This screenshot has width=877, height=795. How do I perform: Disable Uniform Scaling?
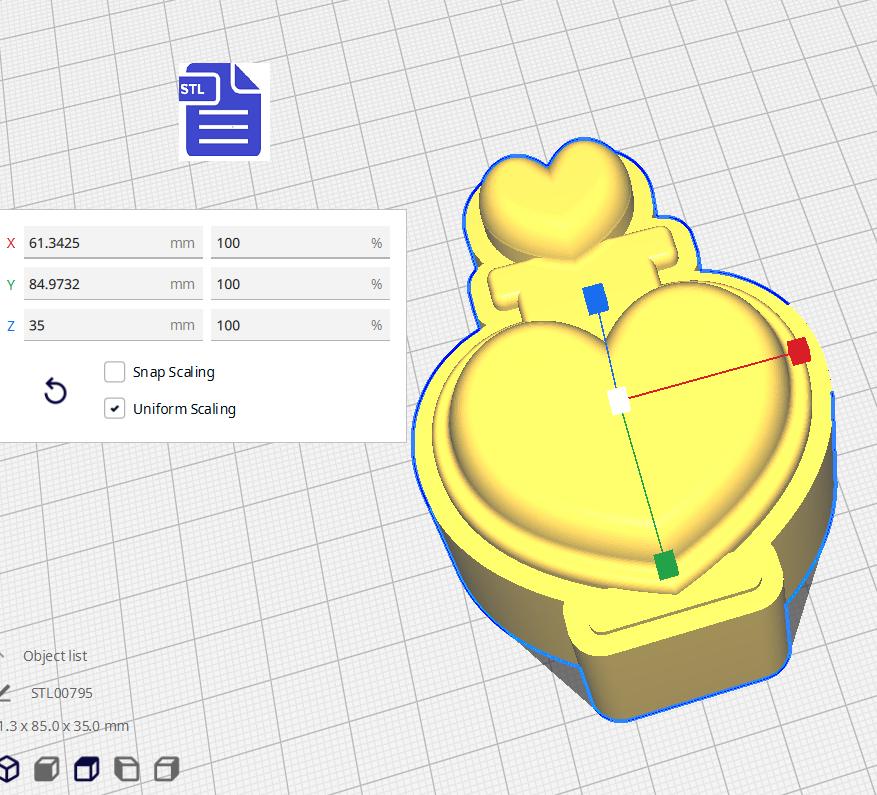click(x=115, y=409)
